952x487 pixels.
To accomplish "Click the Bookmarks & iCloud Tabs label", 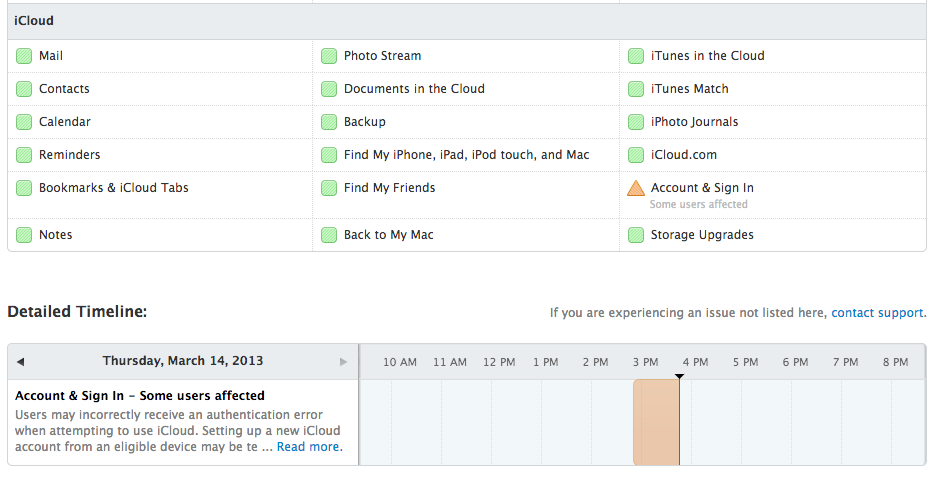I will point(114,188).
